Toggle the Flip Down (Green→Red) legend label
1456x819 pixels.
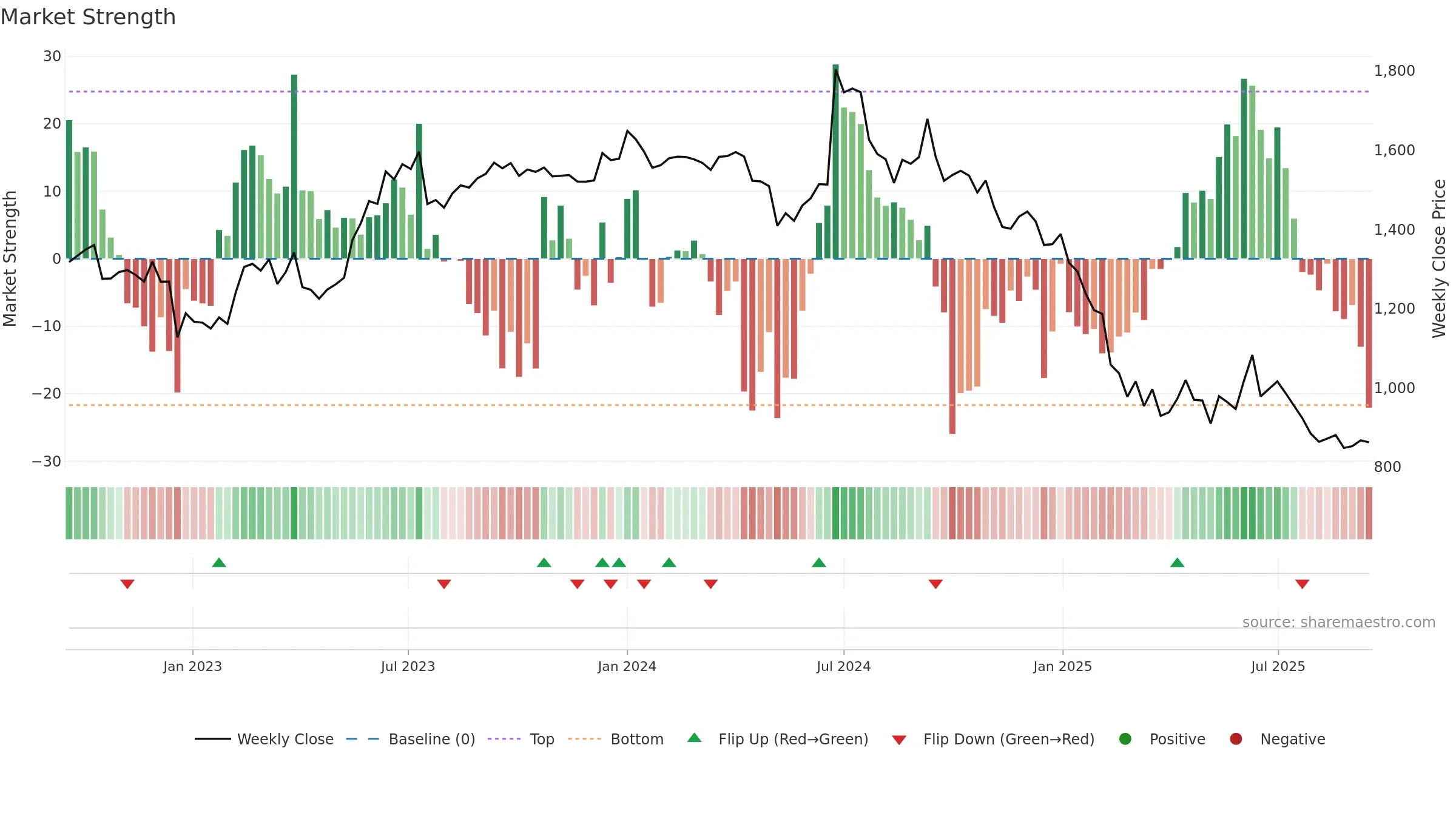(x=1009, y=739)
